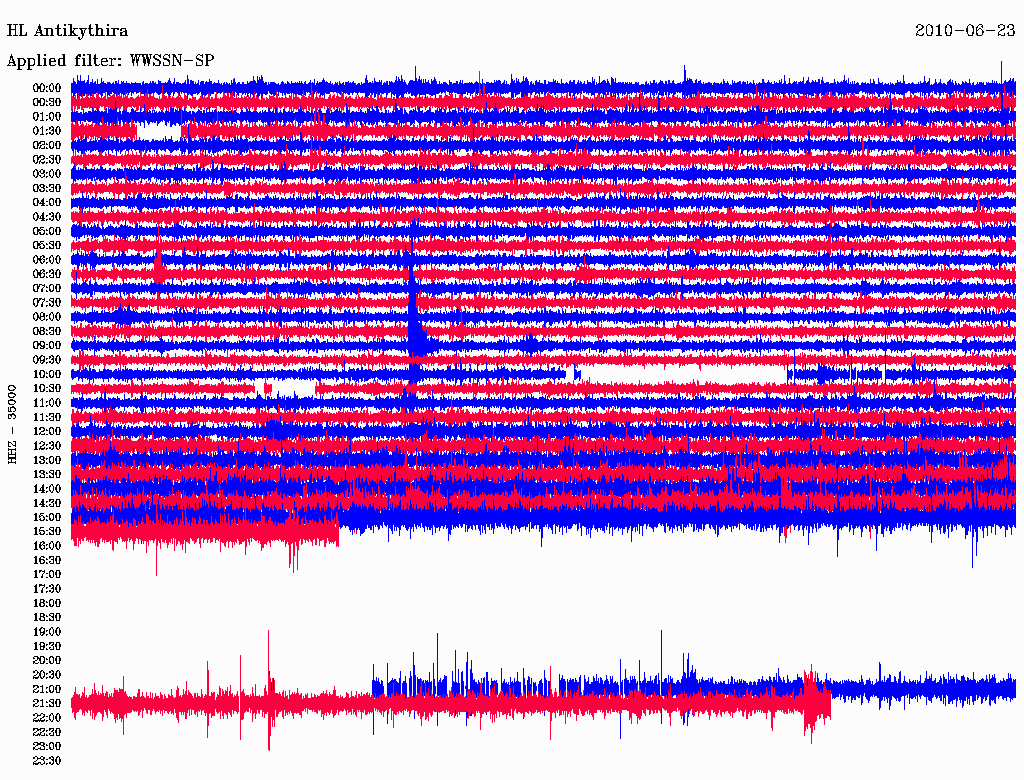Select the 08:00 time label
This screenshot has width=1024, height=780.
click(x=47, y=317)
